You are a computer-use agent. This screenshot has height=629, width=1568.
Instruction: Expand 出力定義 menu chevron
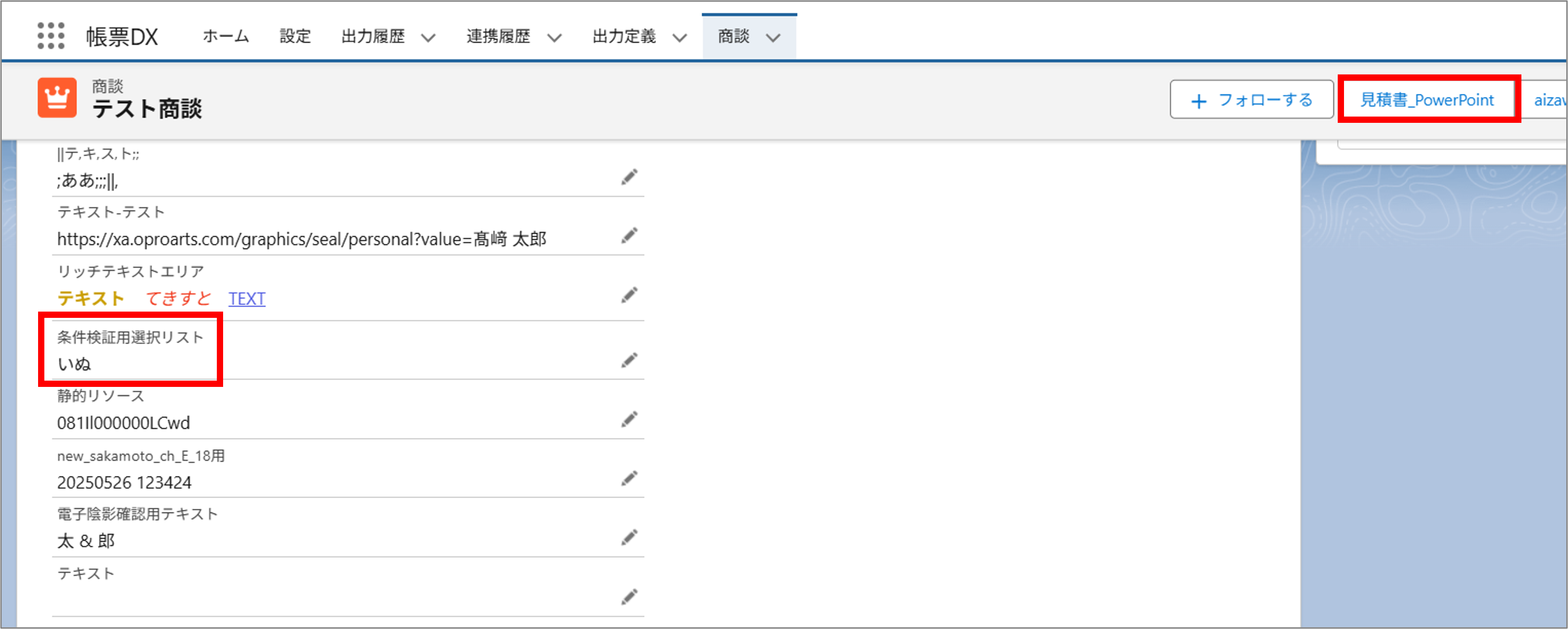679,38
